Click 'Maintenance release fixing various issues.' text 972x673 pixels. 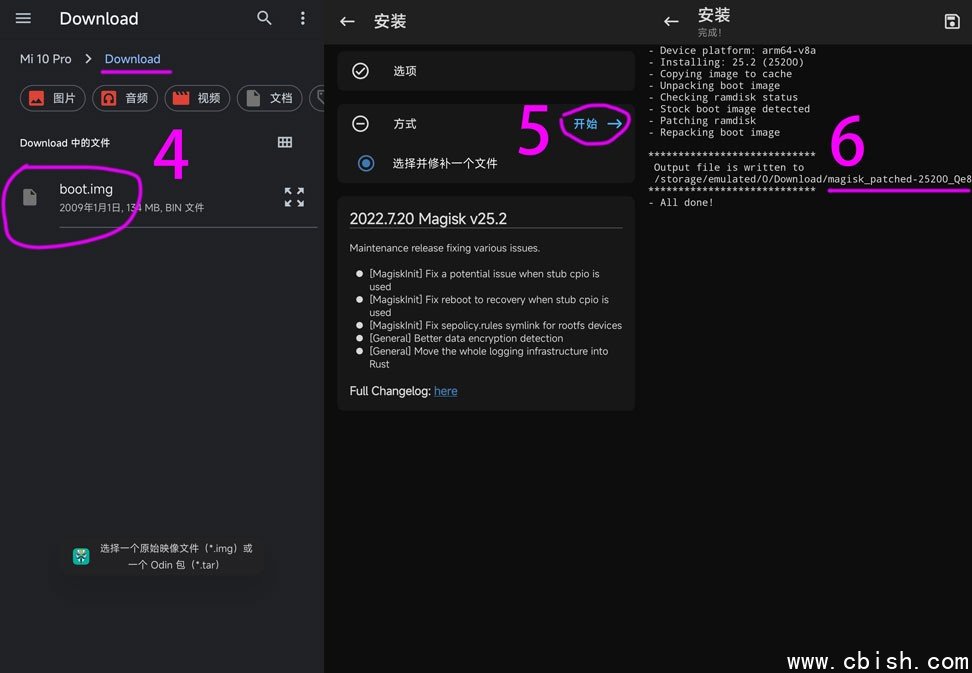coord(444,248)
